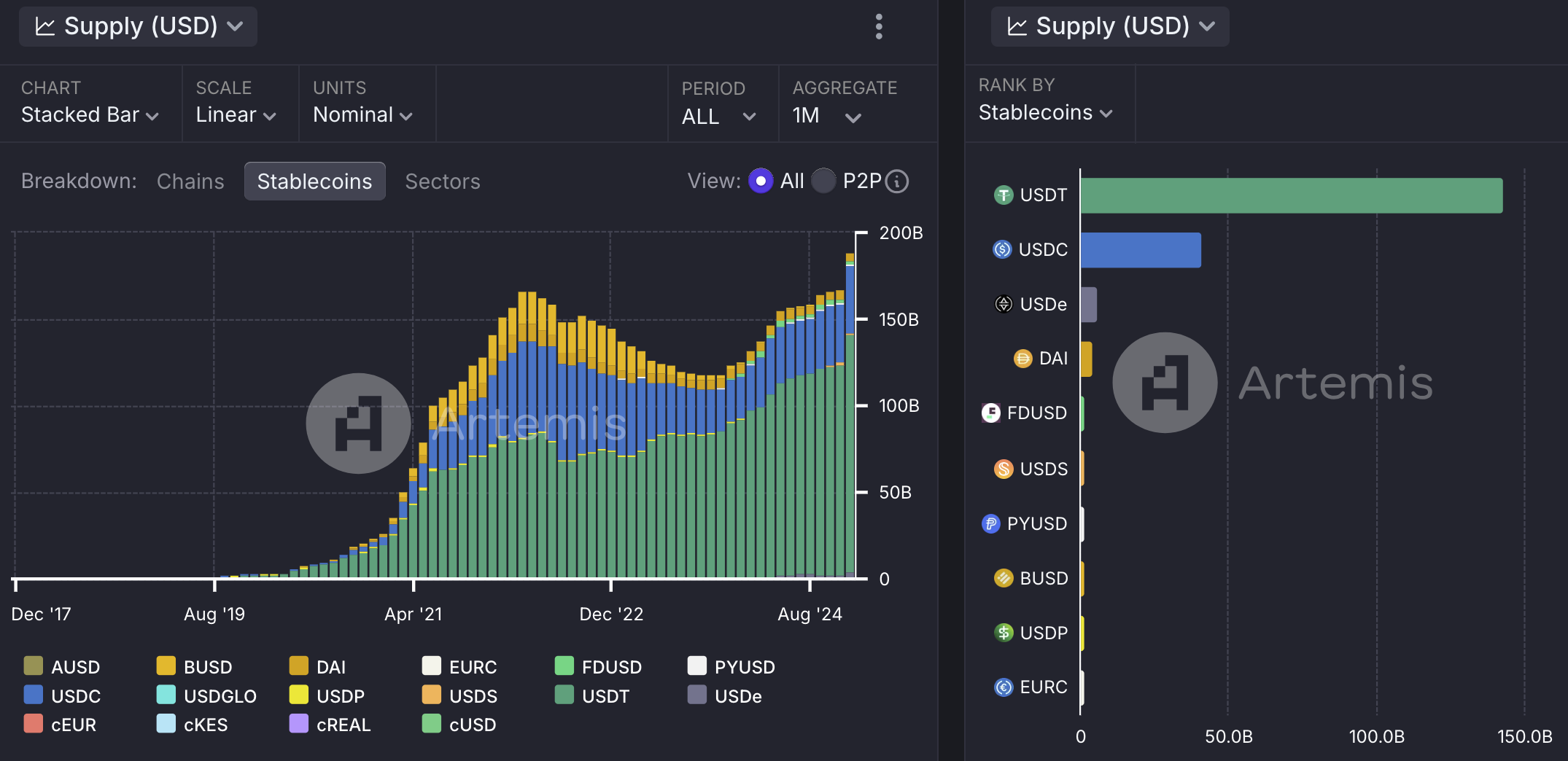
Task: Click the USDS coin icon in ranking
Action: (x=1004, y=469)
